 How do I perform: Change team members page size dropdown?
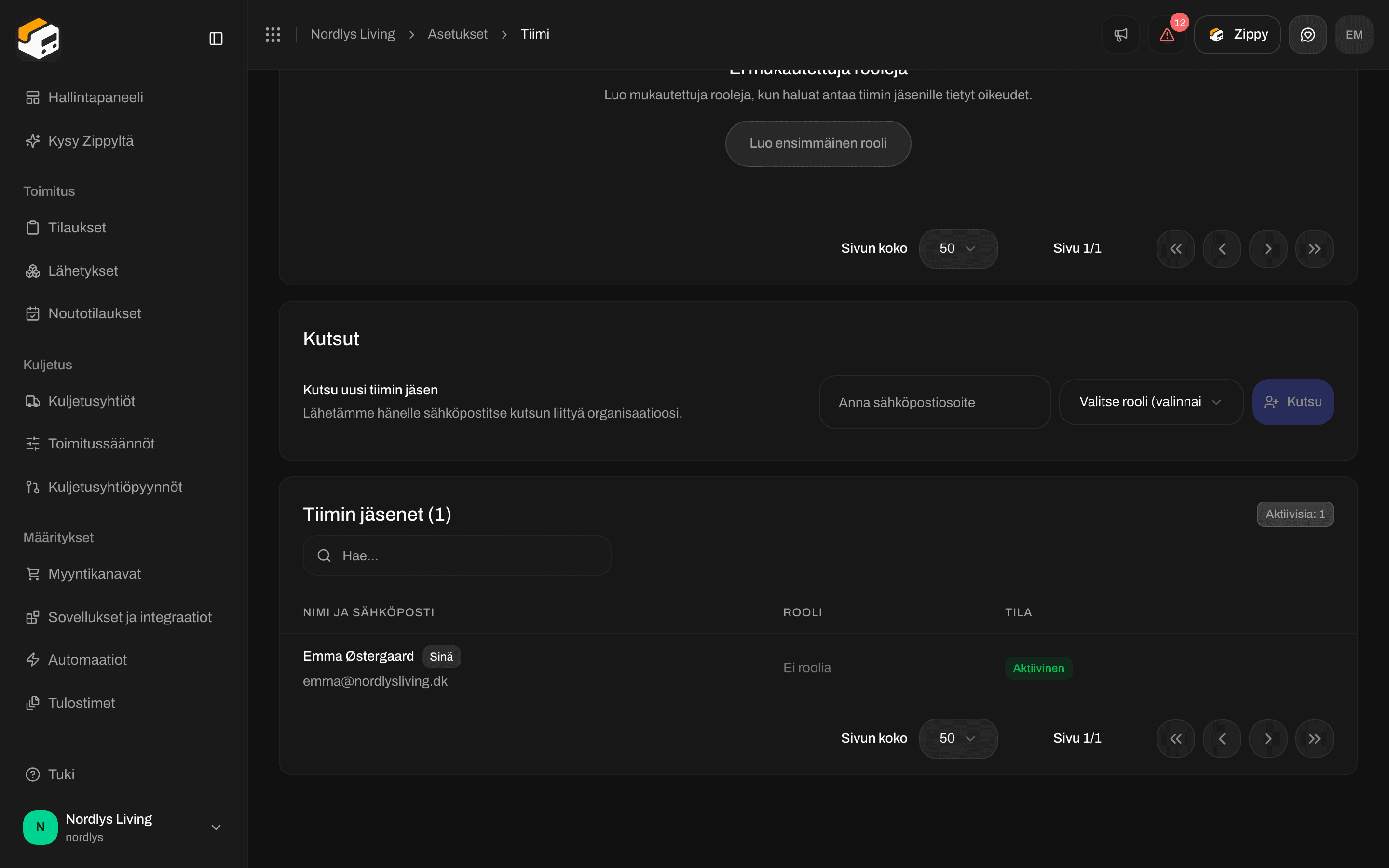pos(958,738)
